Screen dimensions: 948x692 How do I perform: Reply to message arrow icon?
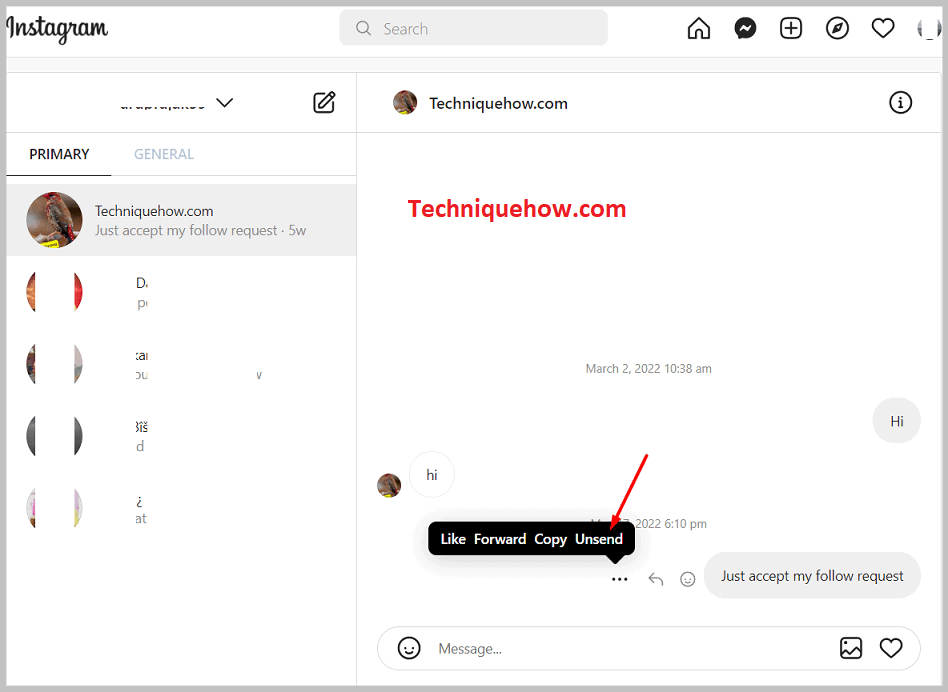point(656,579)
